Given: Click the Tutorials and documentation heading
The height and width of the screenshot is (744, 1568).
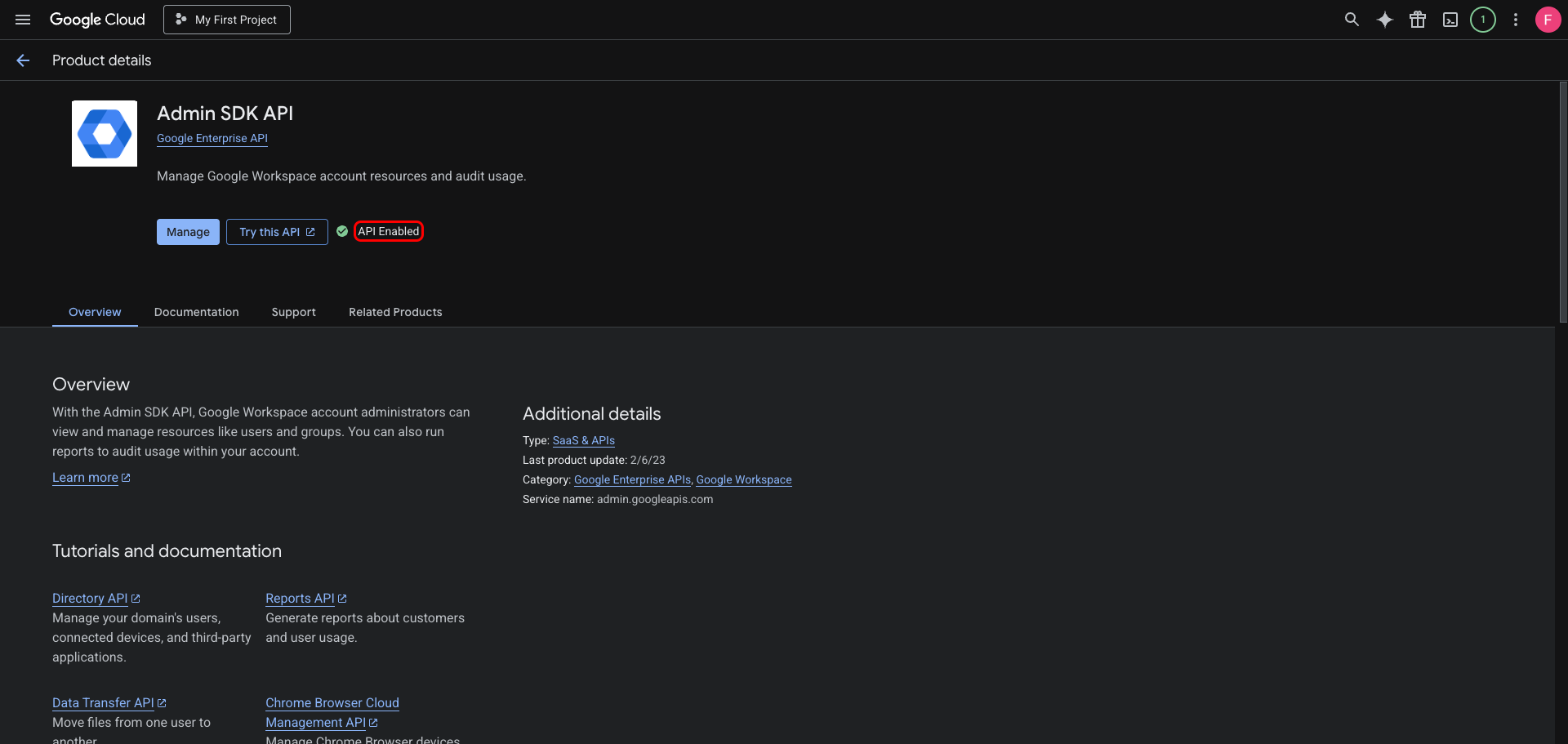Looking at the screenshot, I should point(167,551).
